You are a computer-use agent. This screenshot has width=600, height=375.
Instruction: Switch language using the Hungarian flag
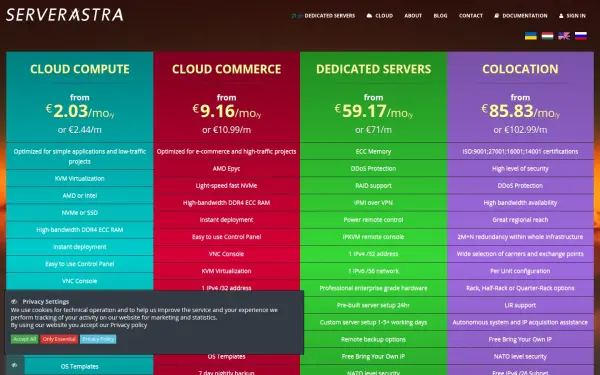click(x=547, y=36)
